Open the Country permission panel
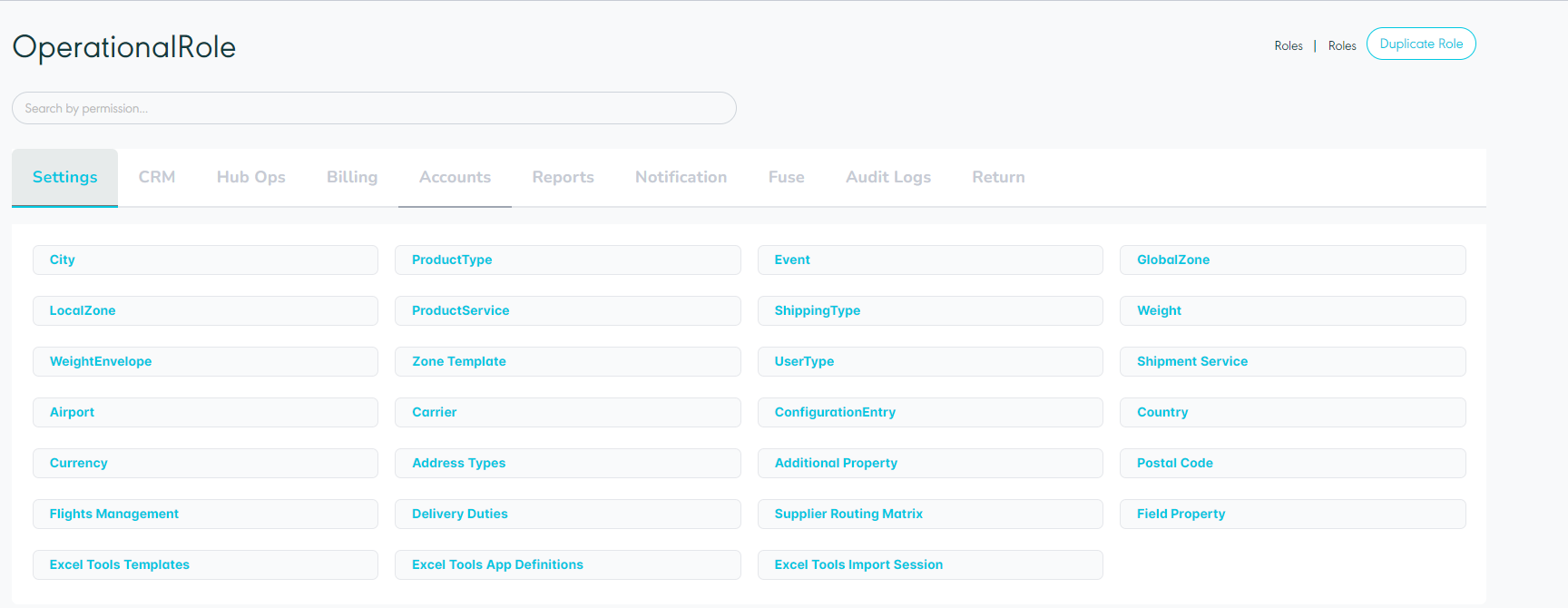Image resolution: width=1568 pixels, height=608 pixels. [x=1293, y=412]
